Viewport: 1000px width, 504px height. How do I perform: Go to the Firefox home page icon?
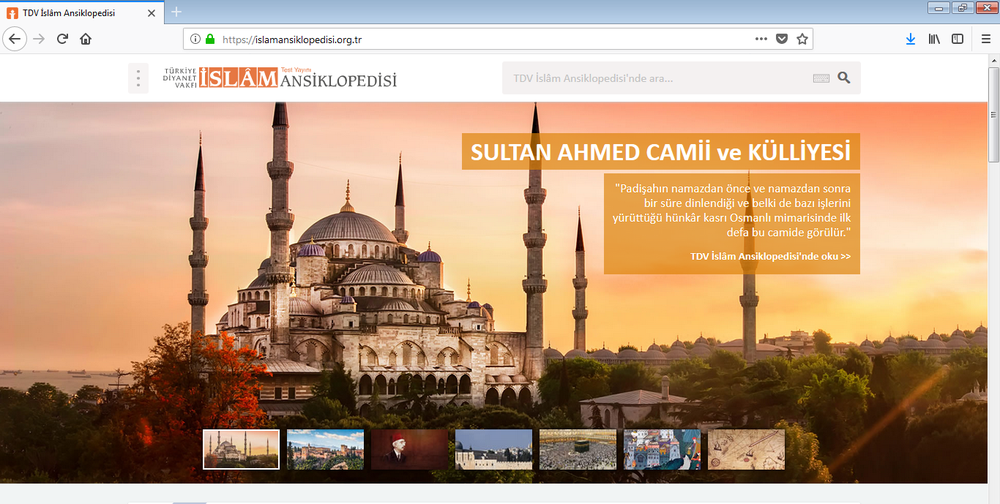coord(86,39)
